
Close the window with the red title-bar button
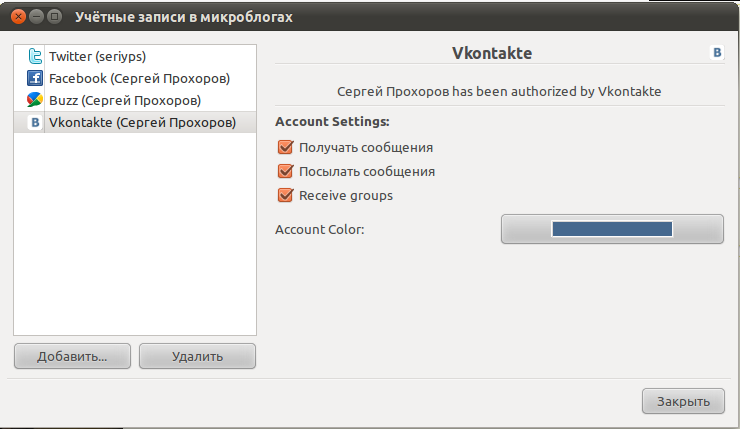coord(18,17)
